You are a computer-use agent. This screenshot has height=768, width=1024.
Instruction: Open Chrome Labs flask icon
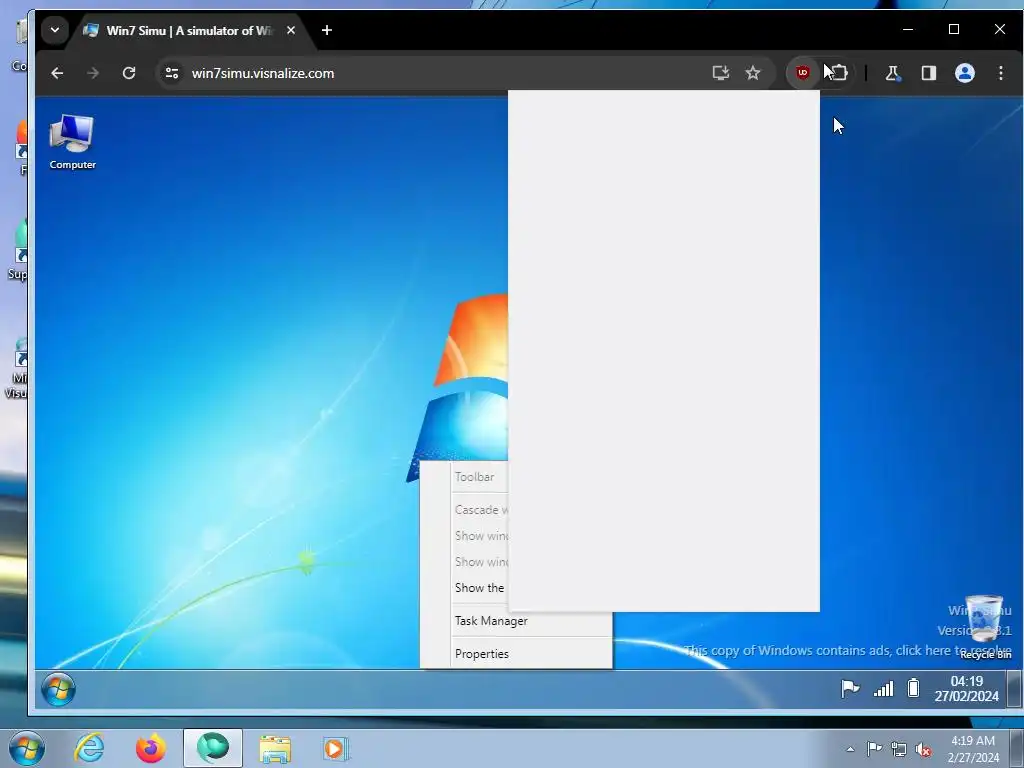point(893,73)
